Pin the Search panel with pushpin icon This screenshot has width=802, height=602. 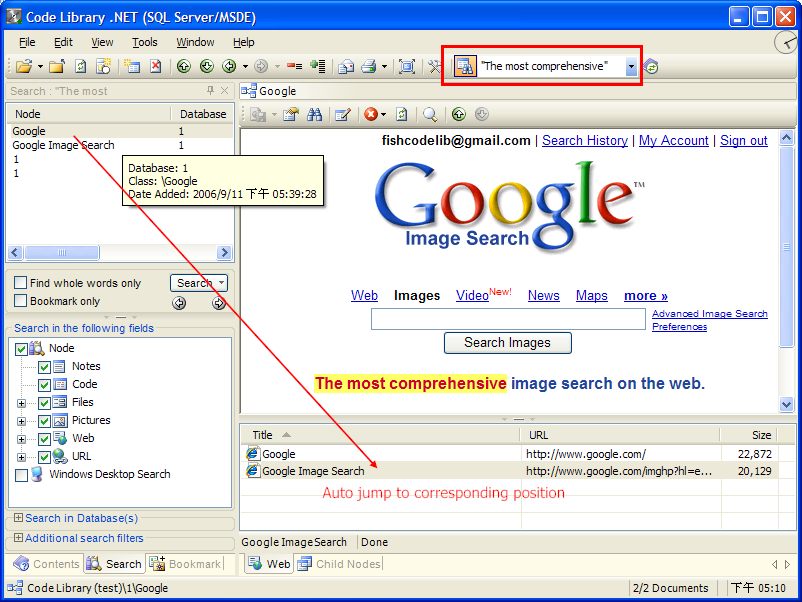tap(210, 91)
